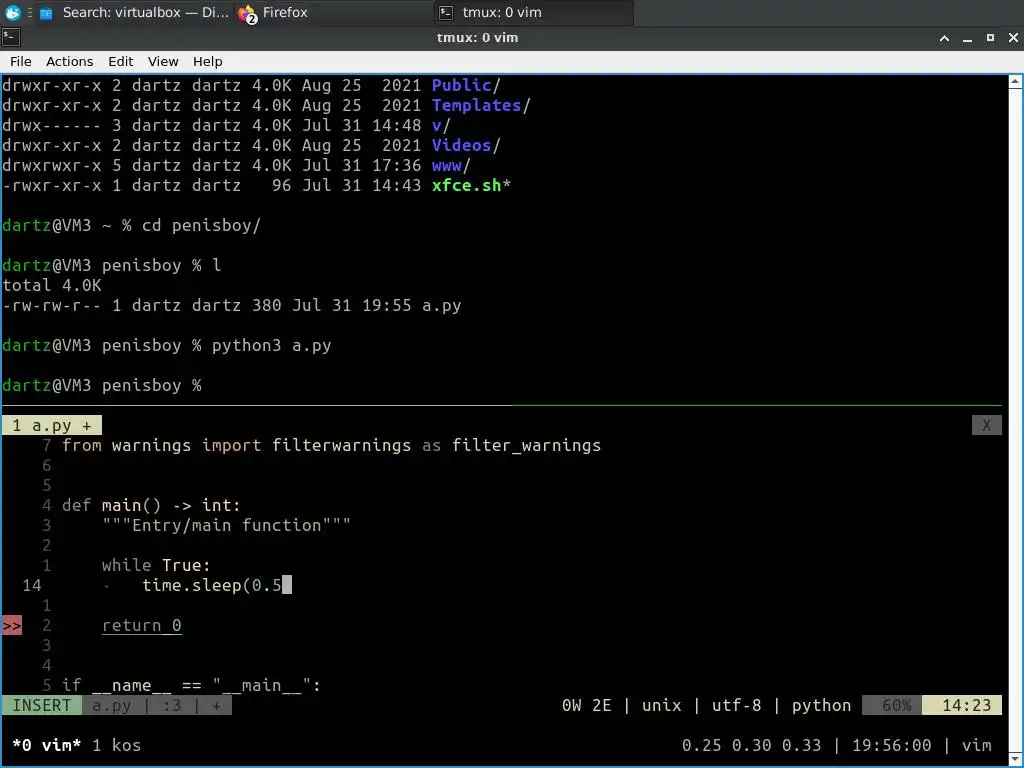Click the 'total 4.0K' output line

[52, 285]
